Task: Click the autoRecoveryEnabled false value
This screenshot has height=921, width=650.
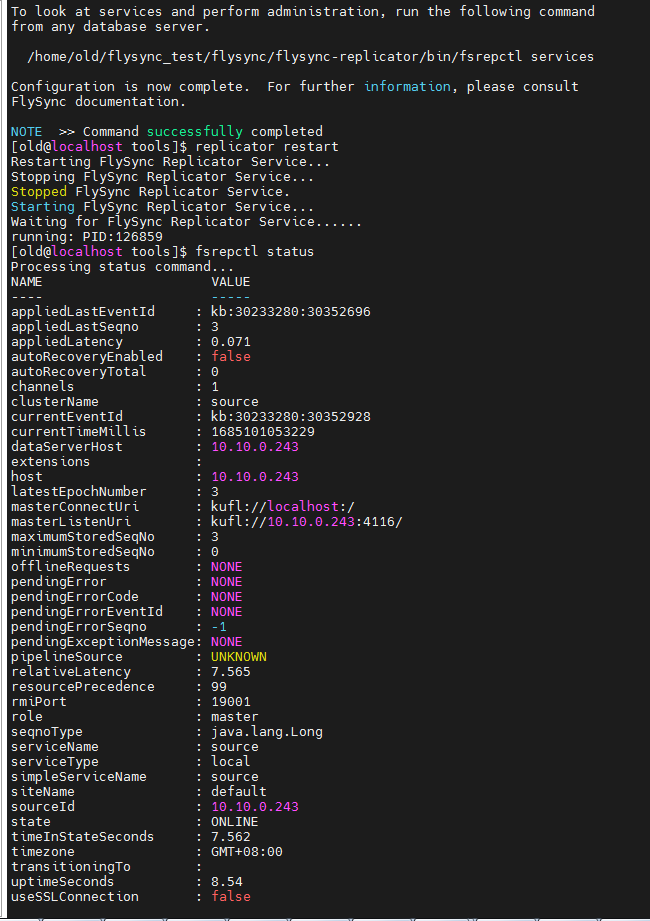Action: pos(230,357)
